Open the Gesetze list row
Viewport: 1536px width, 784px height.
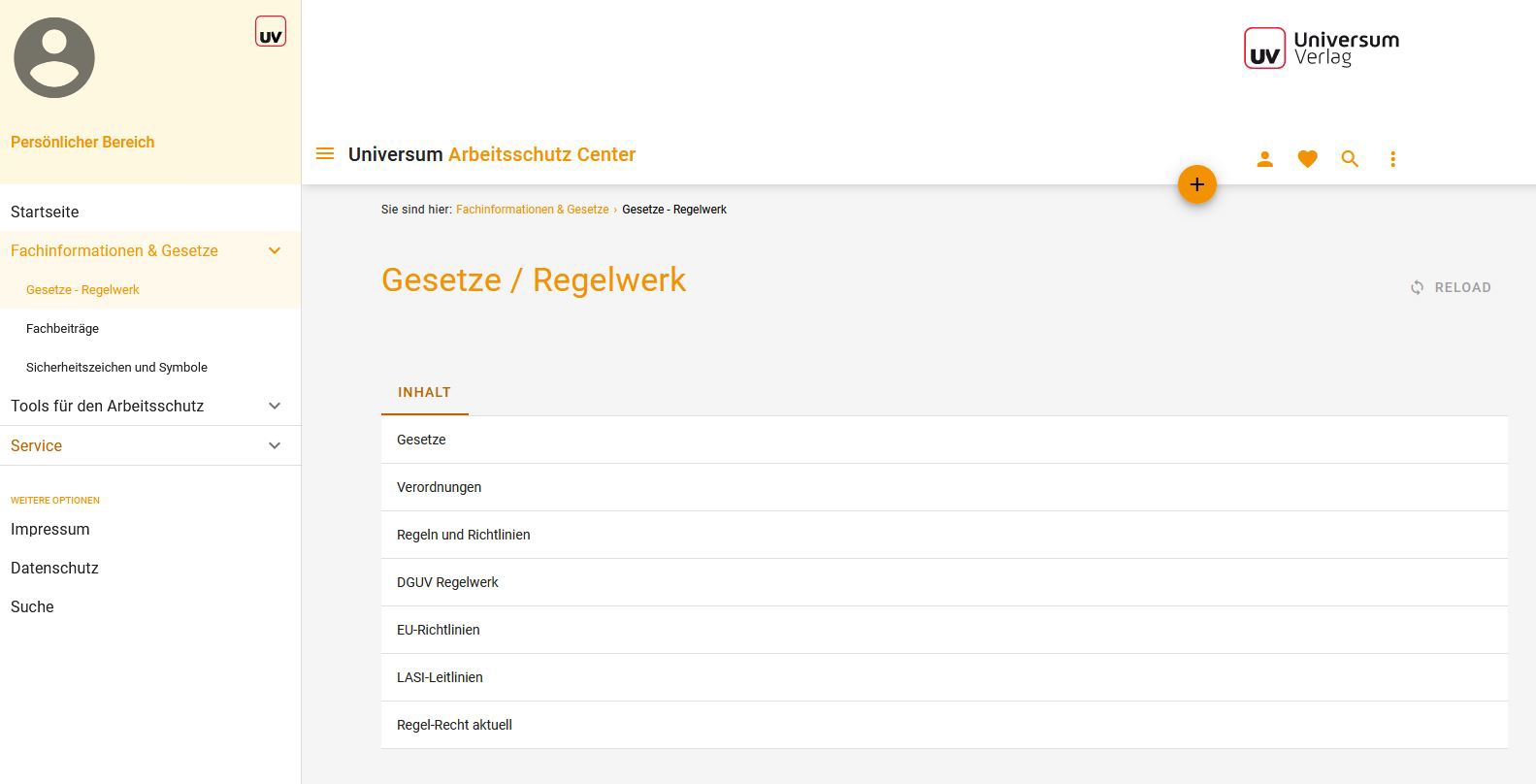944,440
